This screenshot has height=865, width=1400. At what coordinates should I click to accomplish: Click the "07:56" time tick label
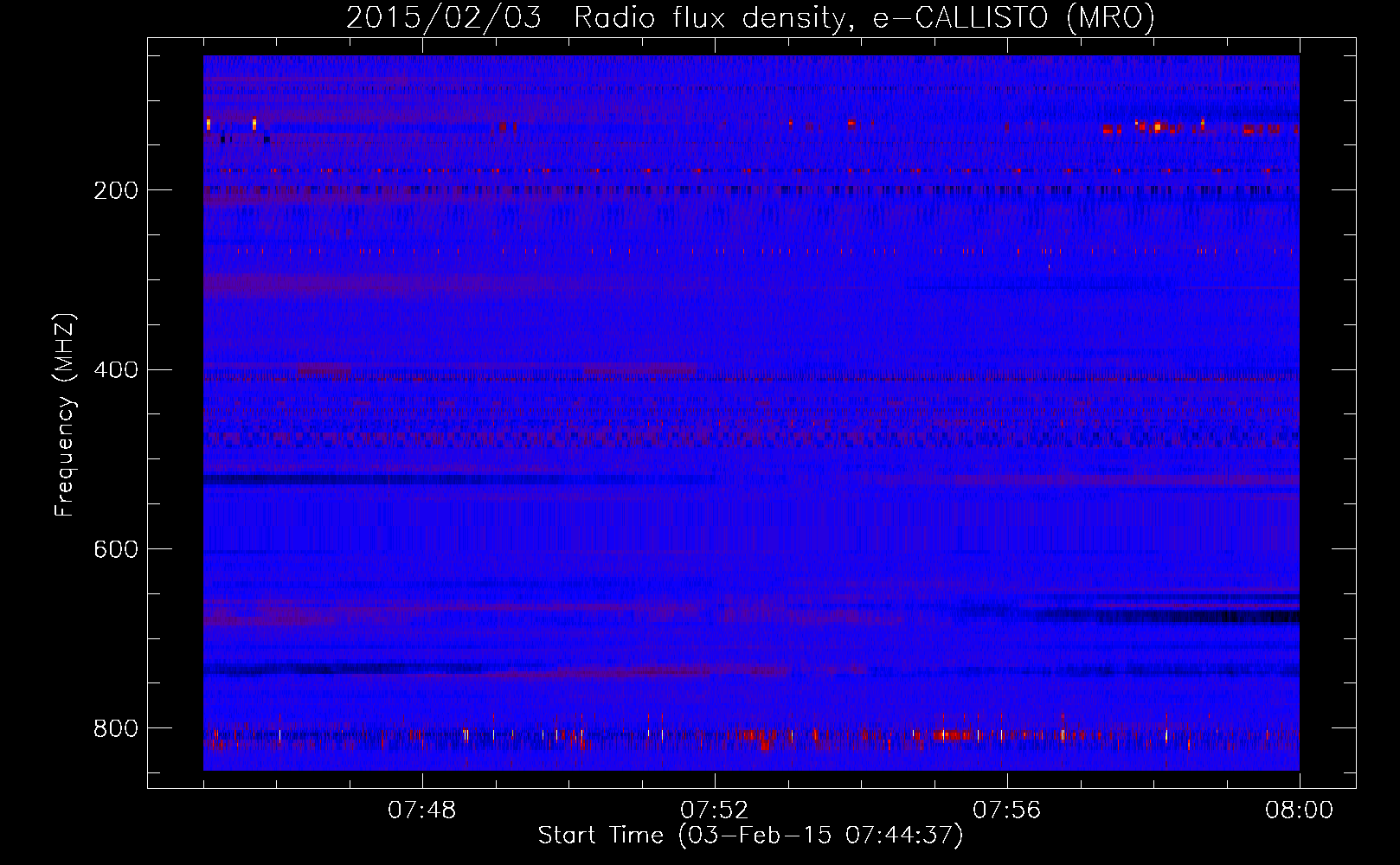click(x=1007, y=811)
